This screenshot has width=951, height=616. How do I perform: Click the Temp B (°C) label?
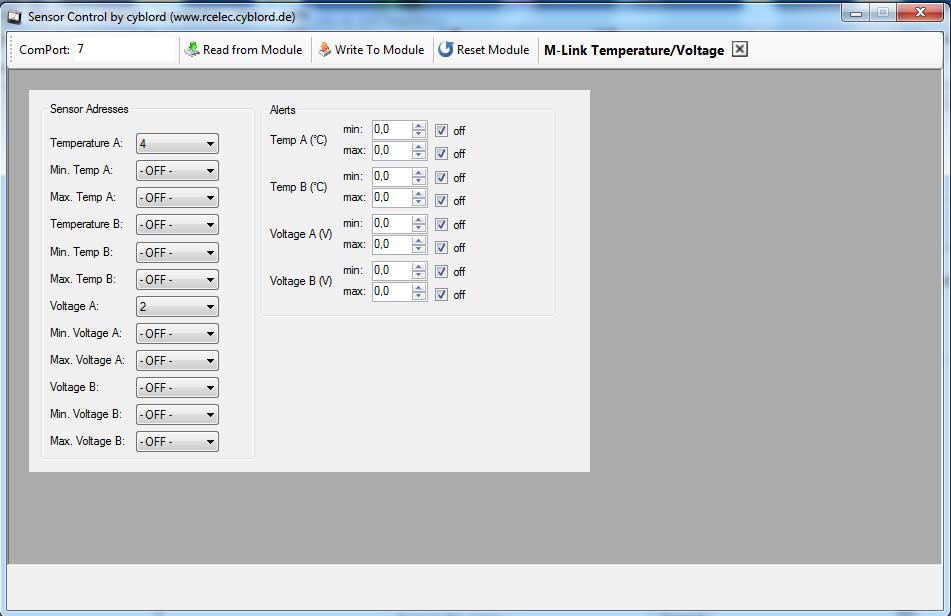[x=298, y=187]
